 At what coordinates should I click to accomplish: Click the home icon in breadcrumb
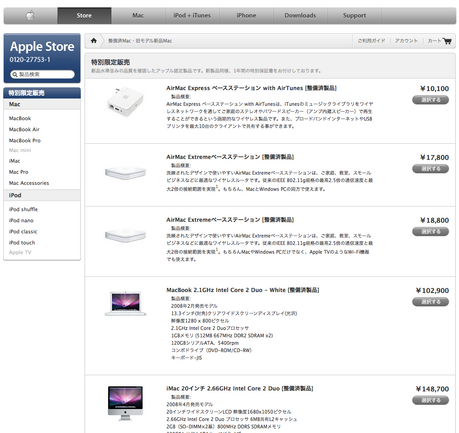(x=94, y=41)
